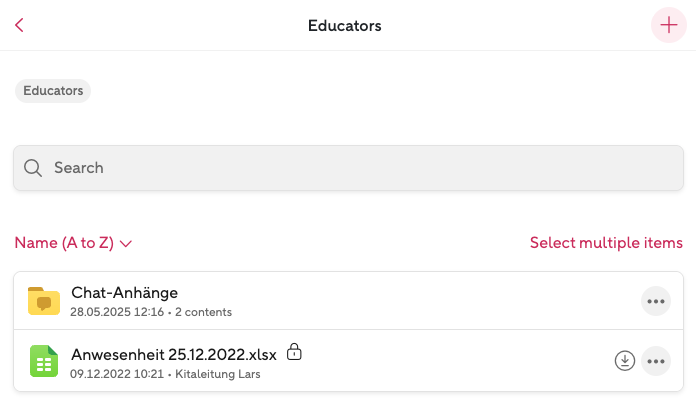Click the lock icon beside the xlsx file
The height and width of the screenshot is (413, 696).
[x=294, y=352]
